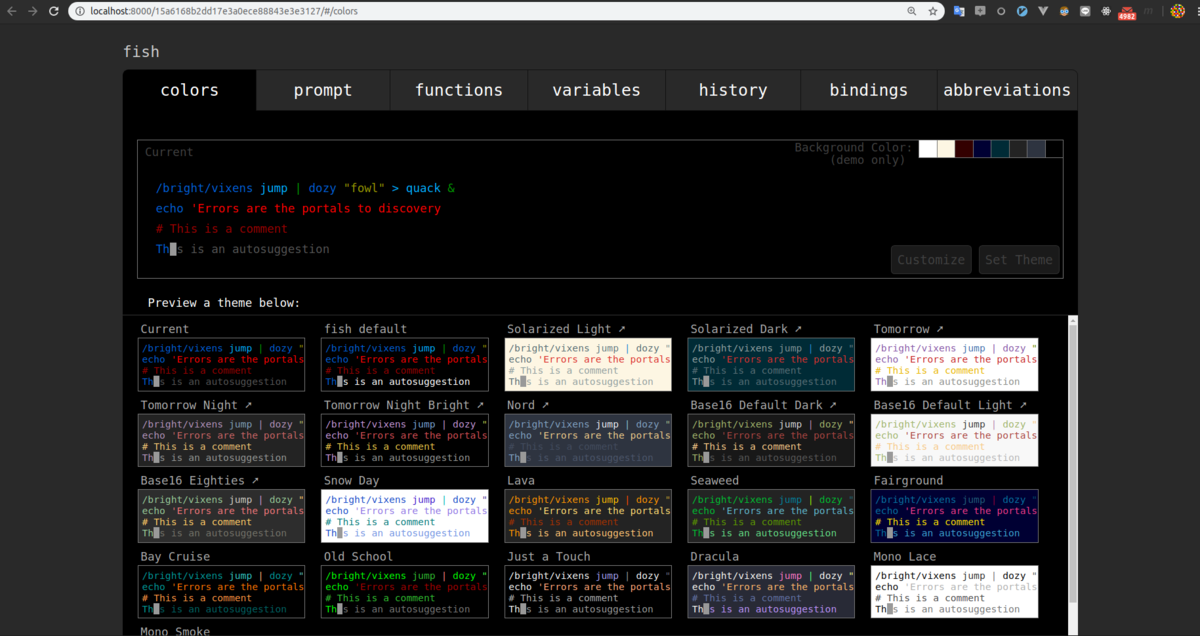Go to the history tab
The image size is (1200, 636).
pos(733,90)
